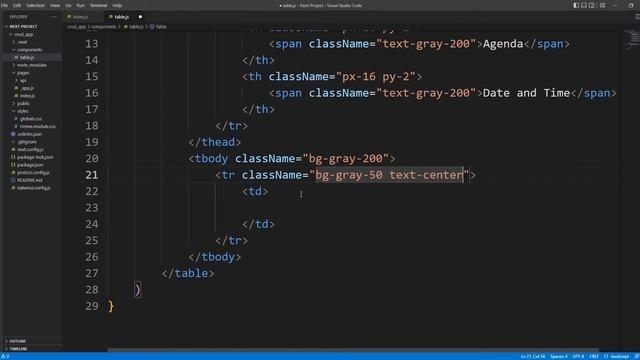Toggle the secondary sidebar layout icon
The height and width of the screenshot is (360, 640).
click(591, 5)
